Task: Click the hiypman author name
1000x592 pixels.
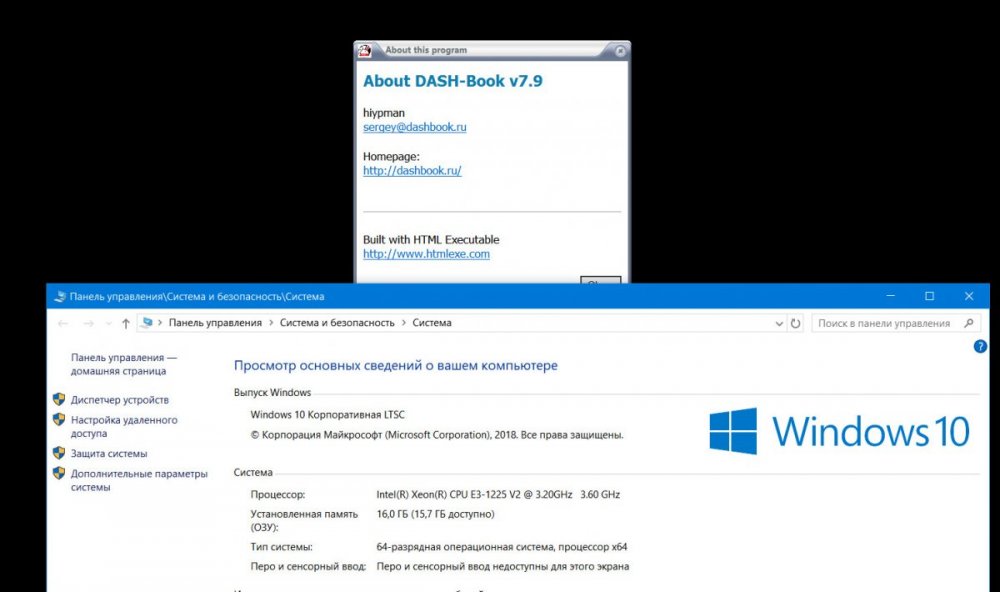Action: point(383,113)
